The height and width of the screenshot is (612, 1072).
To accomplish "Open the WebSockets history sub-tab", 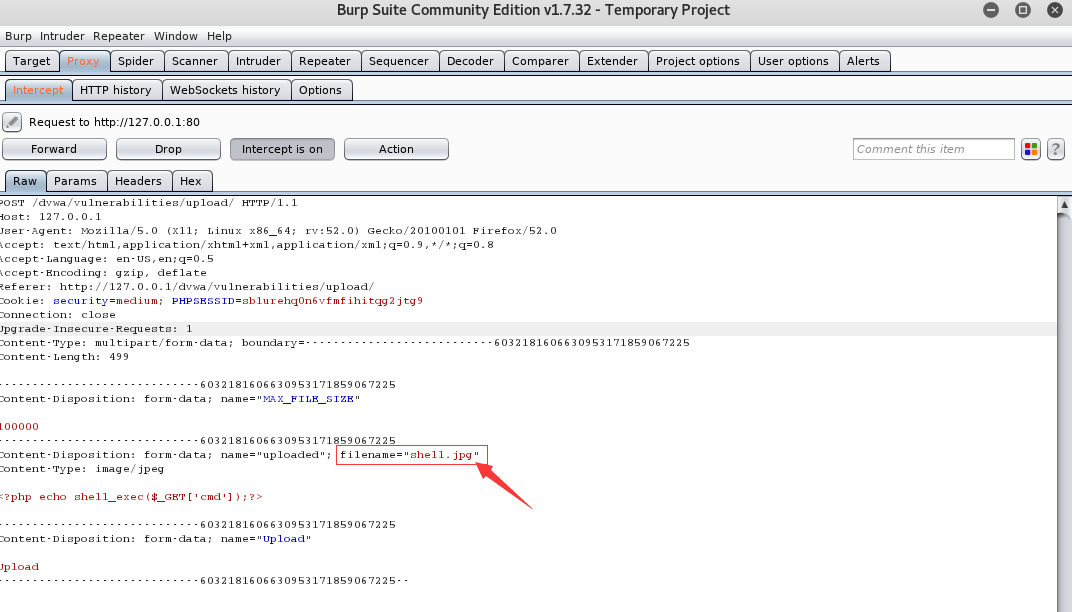I will tap(225, 90).
